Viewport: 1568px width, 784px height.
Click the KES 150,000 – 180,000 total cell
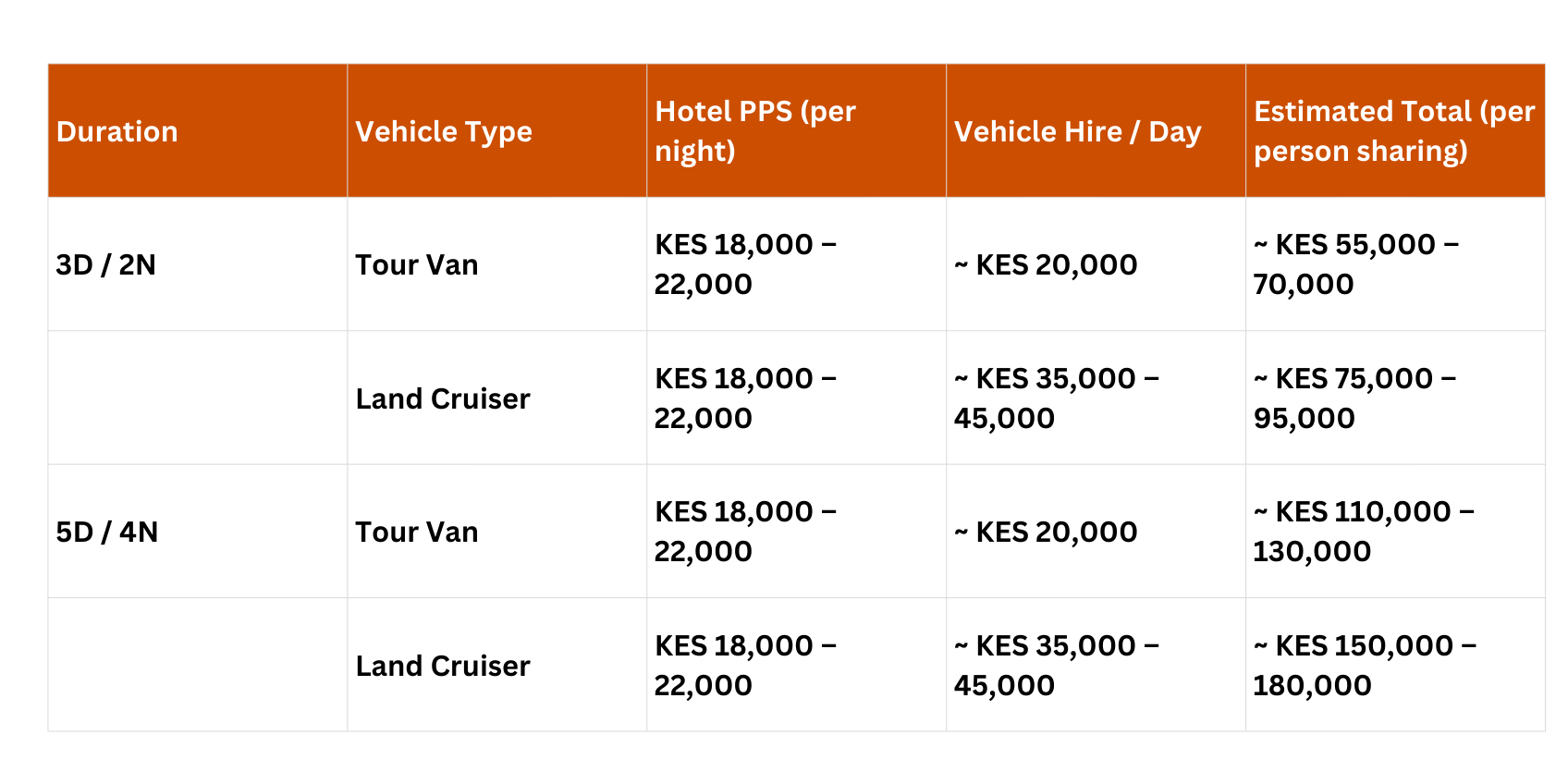pyautogui.click(x=1365, y=666)
